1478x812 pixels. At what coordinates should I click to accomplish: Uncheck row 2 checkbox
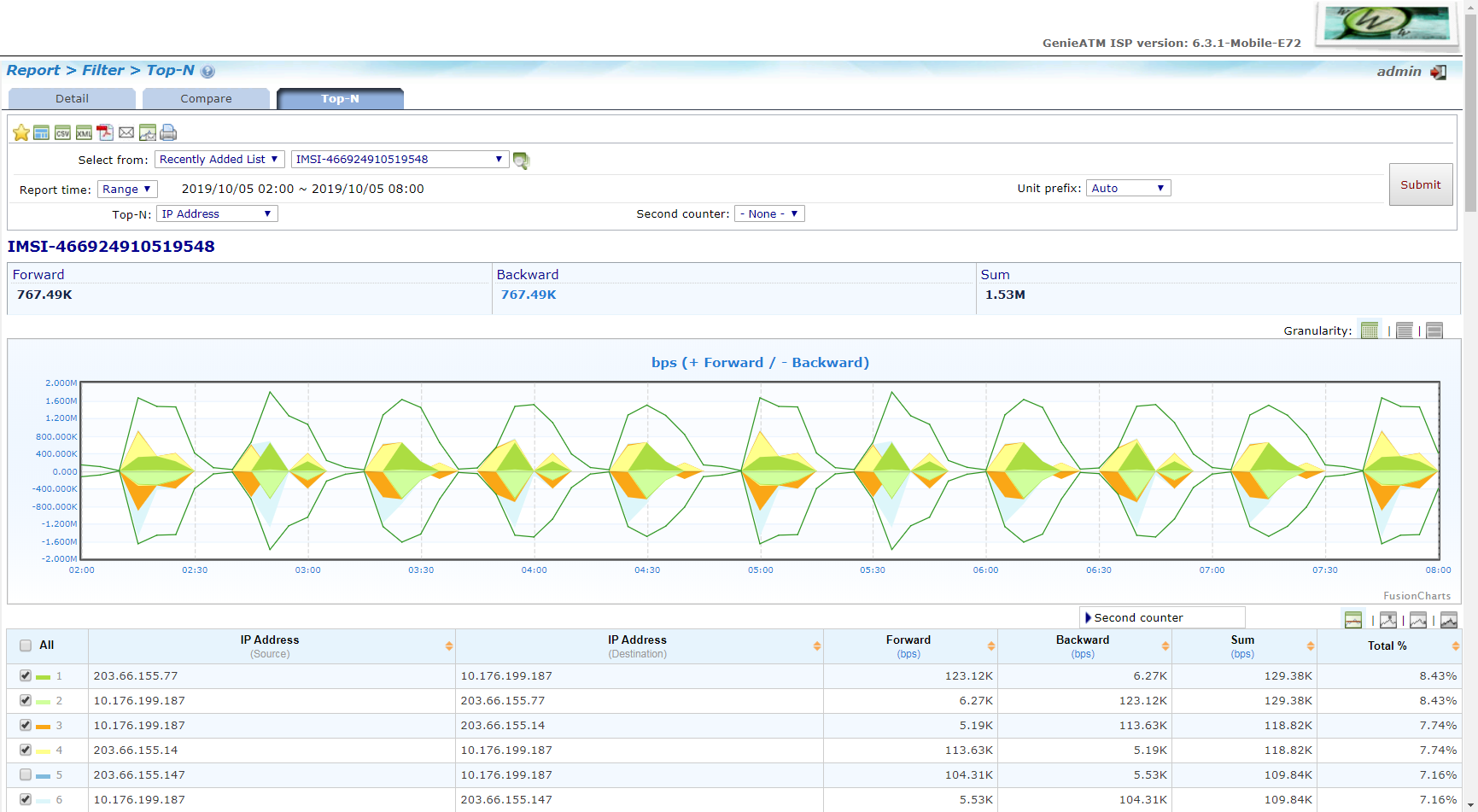pyautogui.click(x=26, y=700)
